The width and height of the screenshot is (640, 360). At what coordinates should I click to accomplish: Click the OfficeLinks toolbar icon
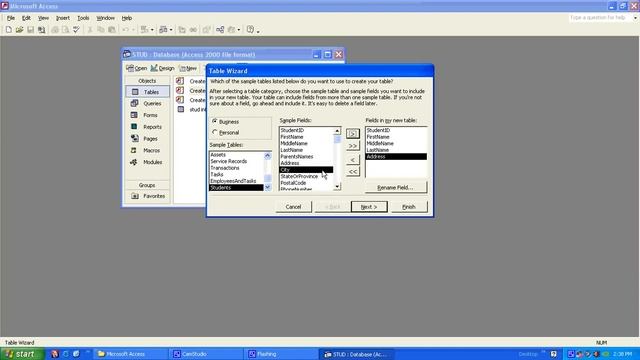point(144,29)
